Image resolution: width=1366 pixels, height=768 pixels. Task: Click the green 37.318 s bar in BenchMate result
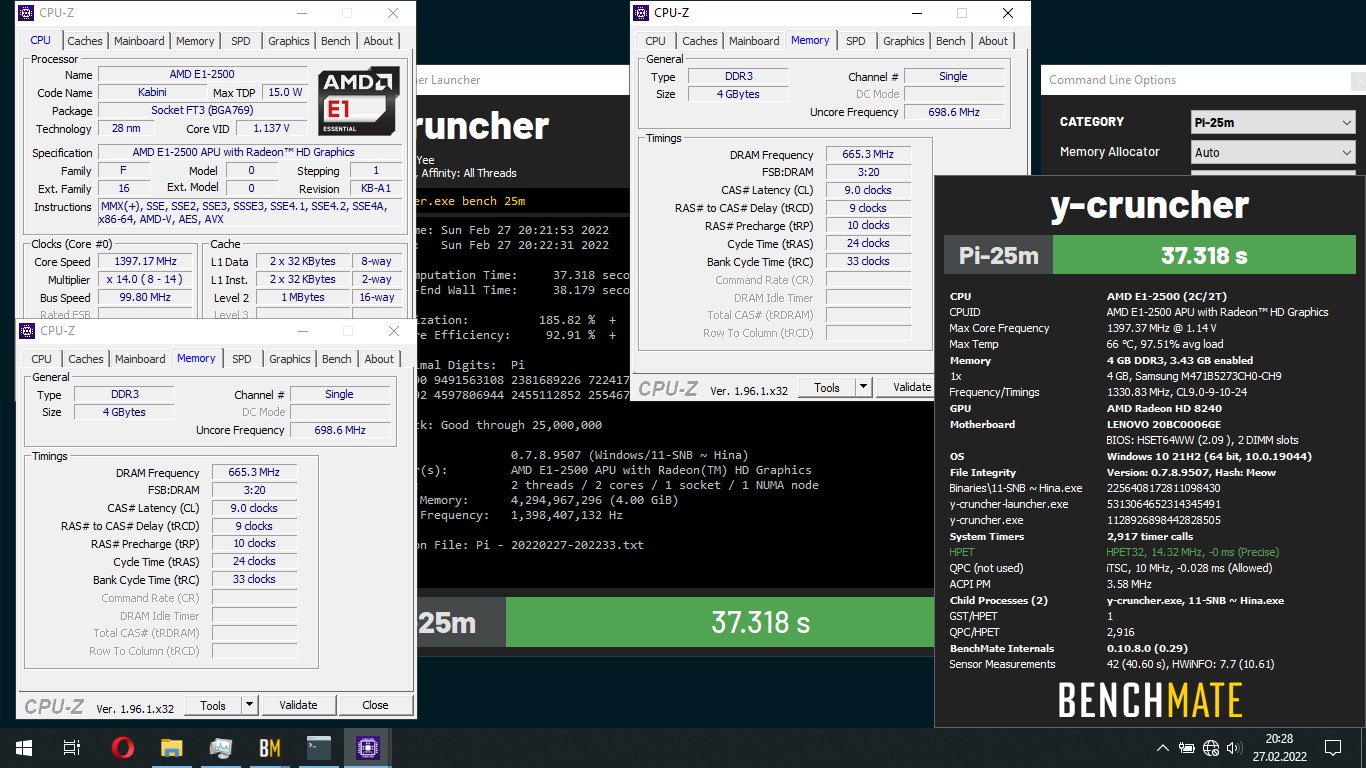(x=1204, y=255)
